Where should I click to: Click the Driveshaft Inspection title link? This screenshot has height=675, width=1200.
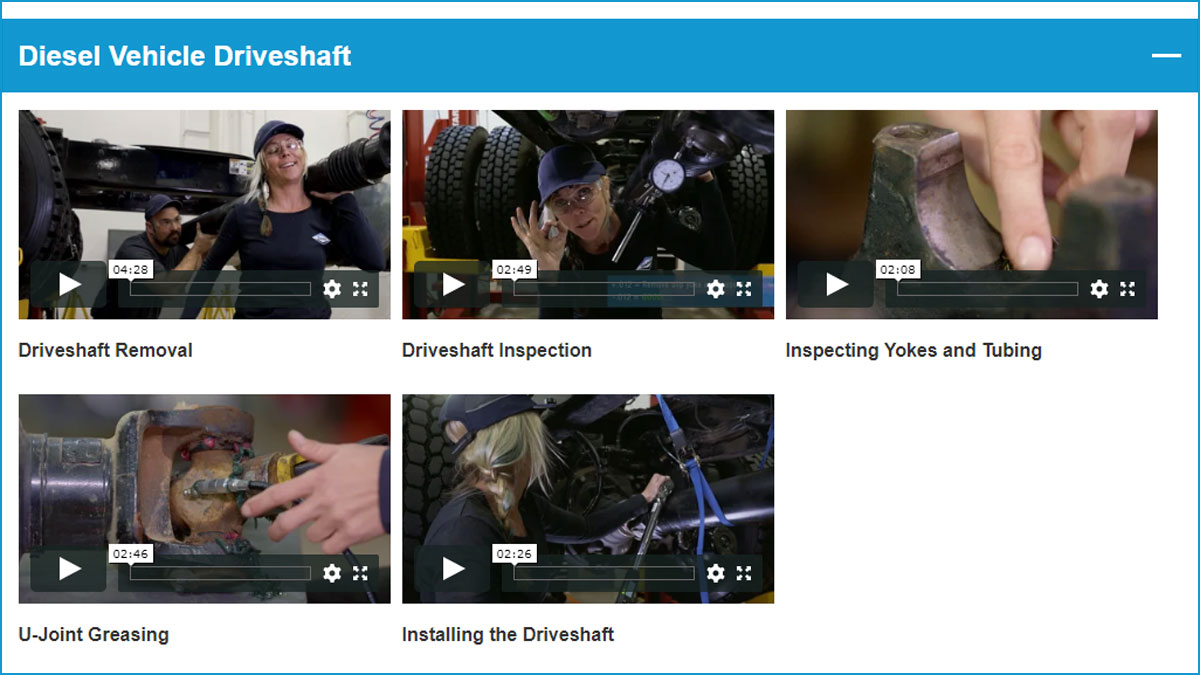(x=497, y=351)
